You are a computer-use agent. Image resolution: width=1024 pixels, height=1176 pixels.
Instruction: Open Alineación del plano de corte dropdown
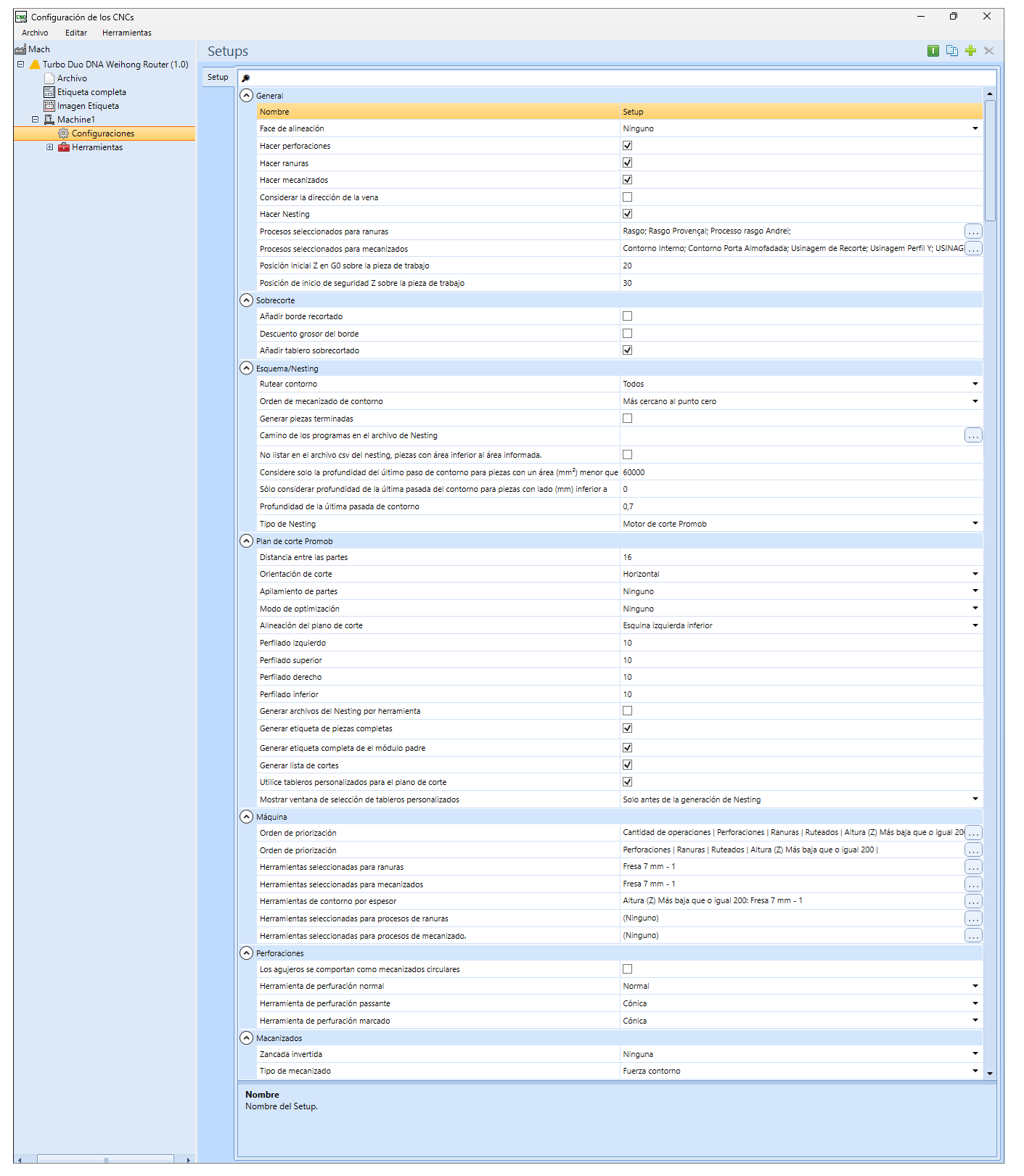(x=975, y=625)
